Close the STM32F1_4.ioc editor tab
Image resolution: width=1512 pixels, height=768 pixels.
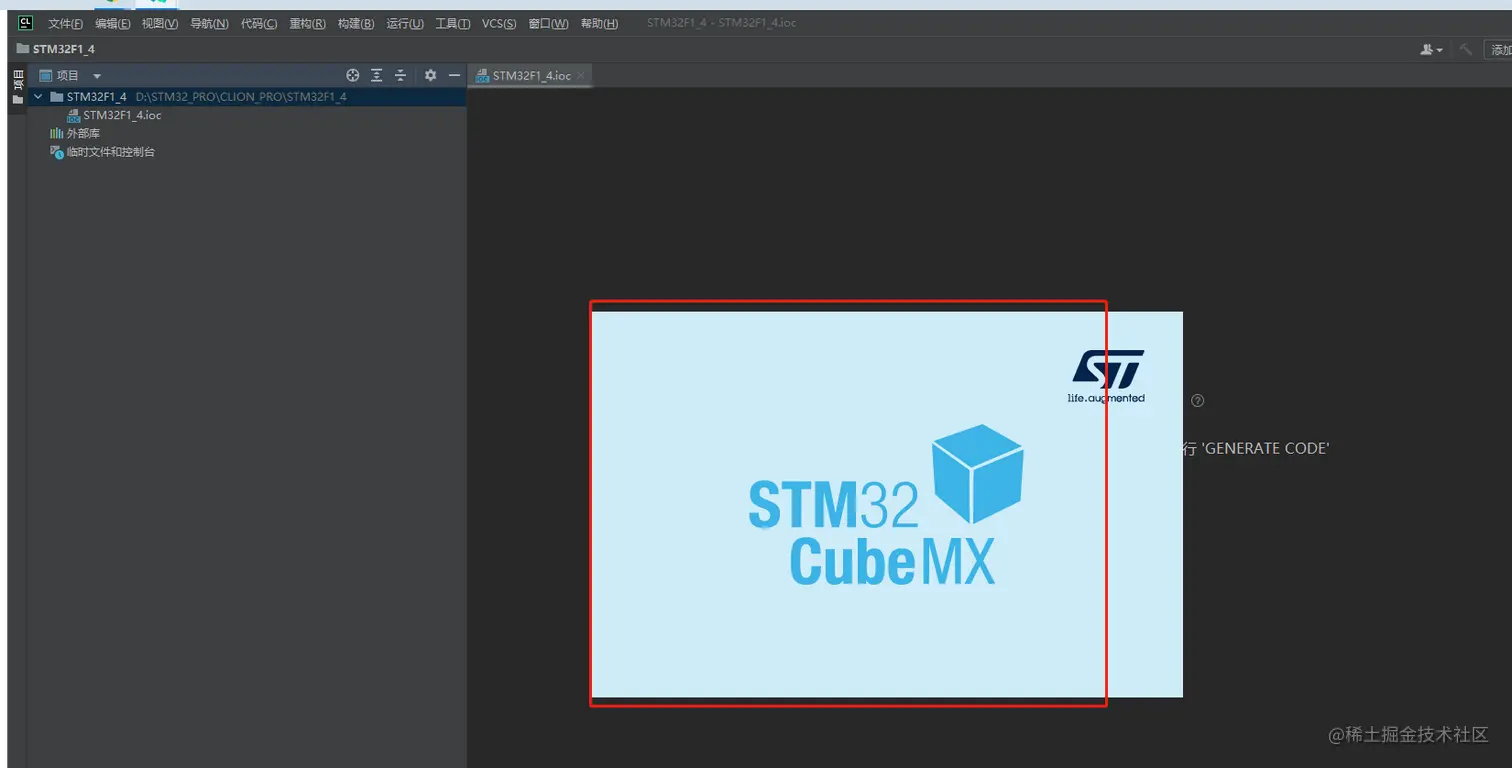coord(581,76)
